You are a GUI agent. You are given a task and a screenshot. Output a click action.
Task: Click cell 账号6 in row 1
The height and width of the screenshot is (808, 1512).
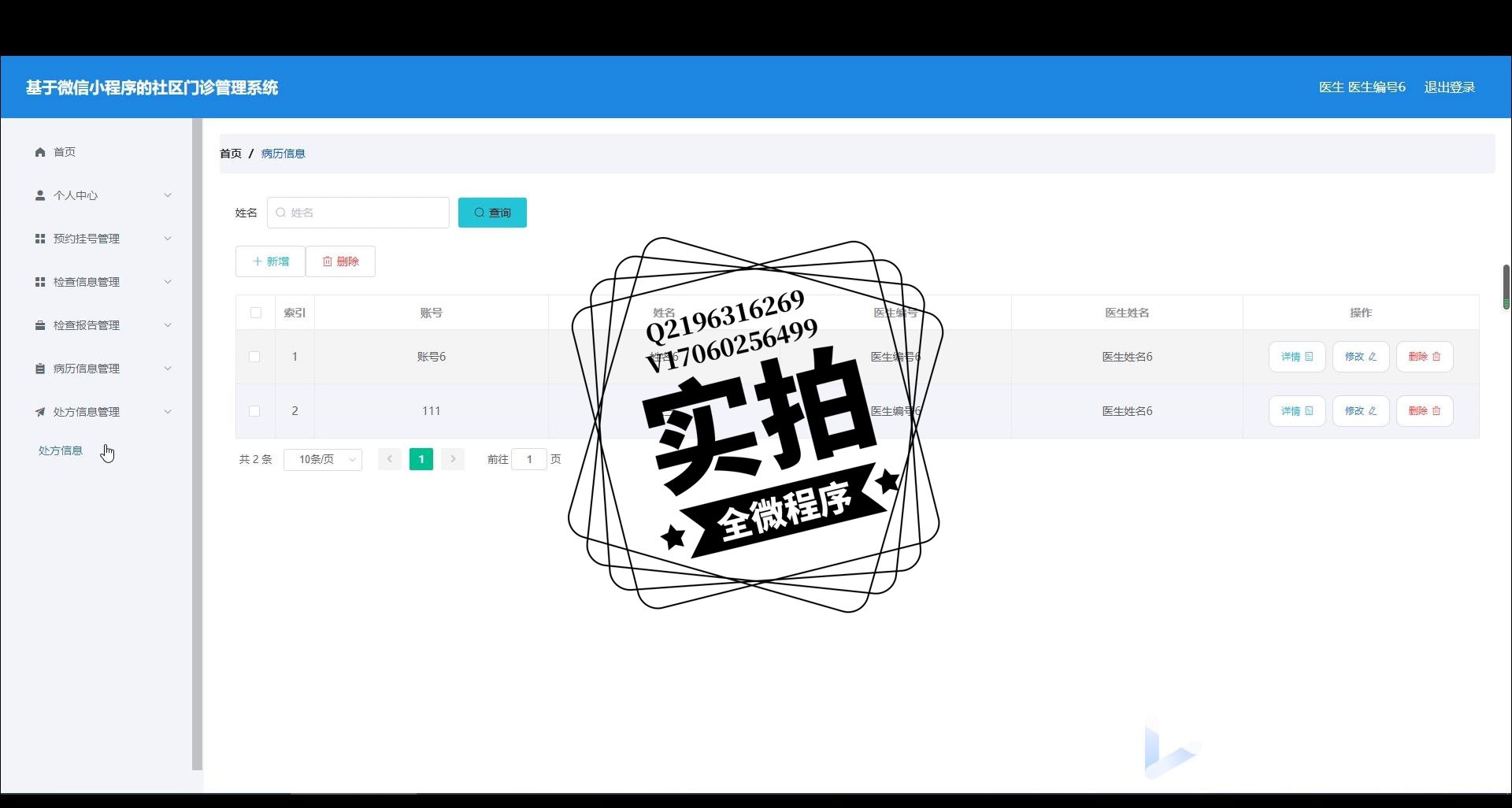point(432,357)
